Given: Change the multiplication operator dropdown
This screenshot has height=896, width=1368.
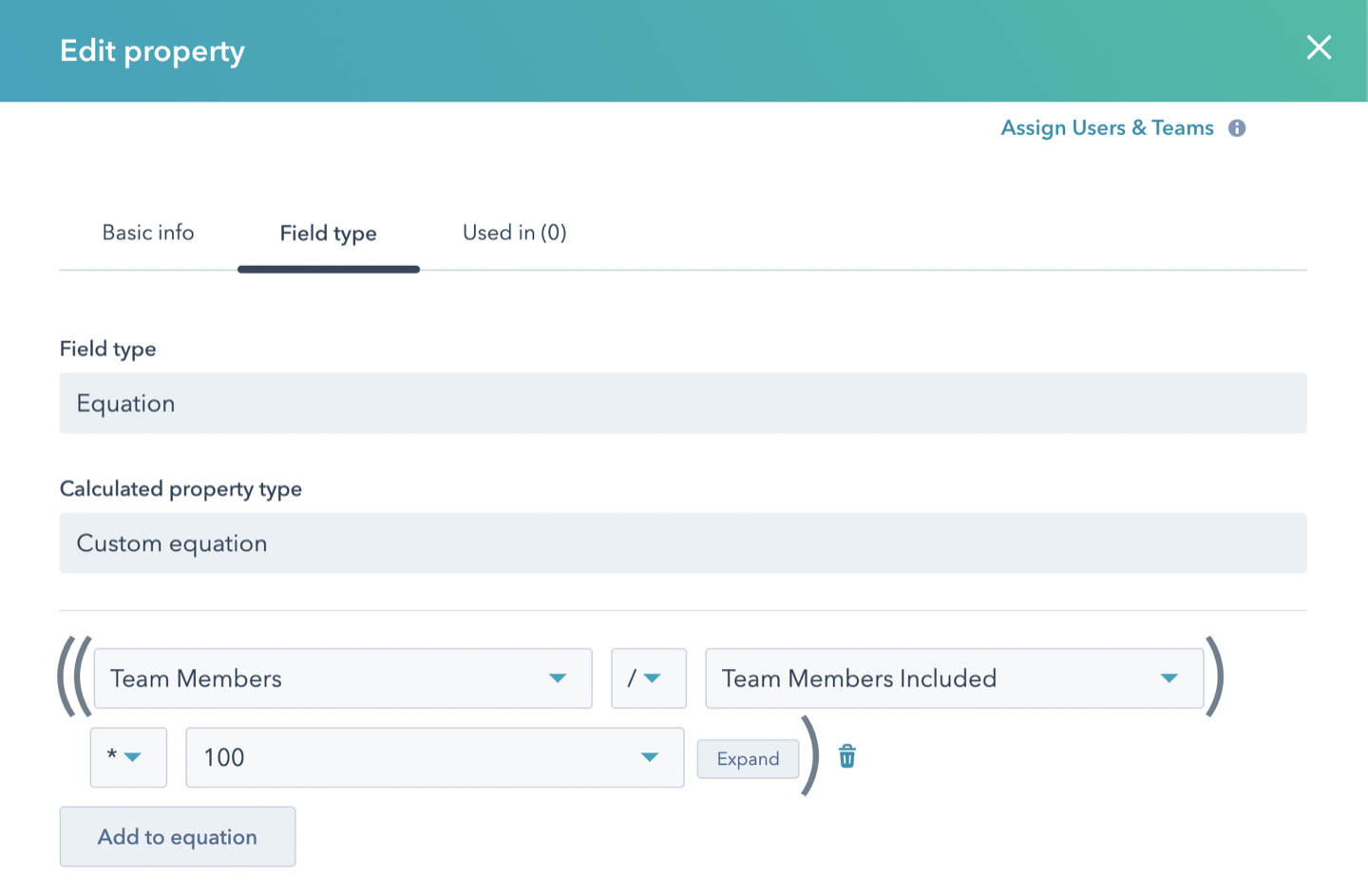Looking at the screenshot, I should [128, 757].
